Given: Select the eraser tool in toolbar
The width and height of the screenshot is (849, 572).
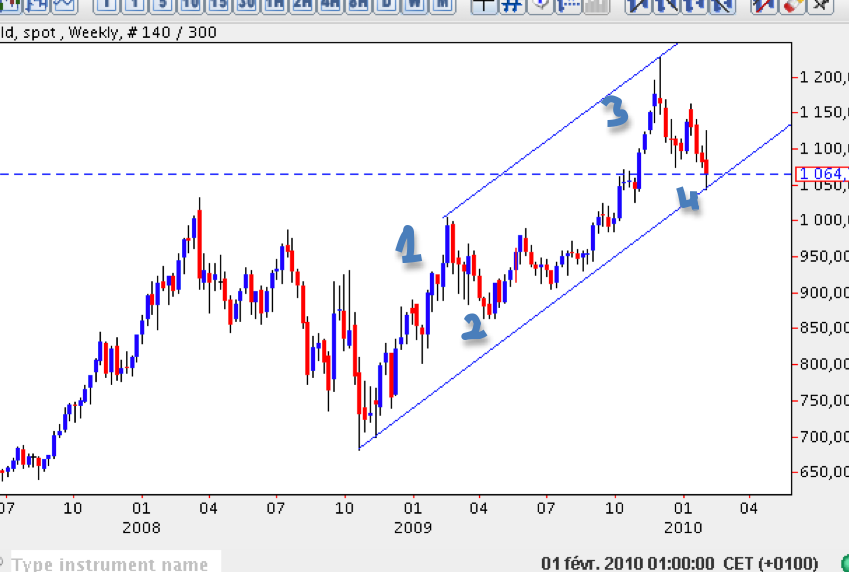Looking at the screenshot, I should coord(793,5).
